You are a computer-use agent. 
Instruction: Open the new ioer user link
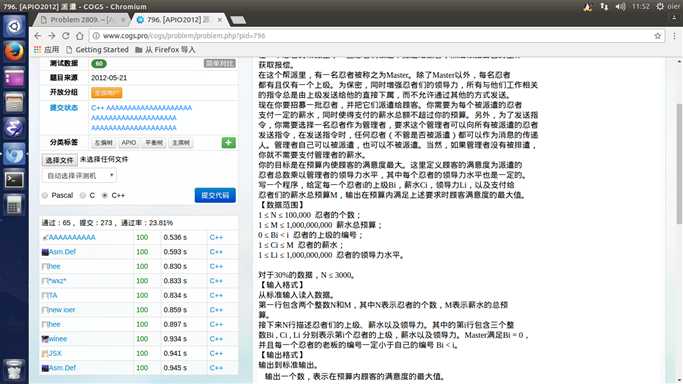coord(61,310)
